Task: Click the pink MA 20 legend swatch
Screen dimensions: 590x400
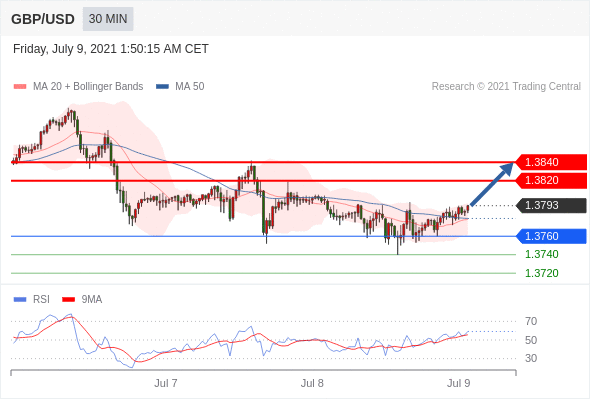Action: [20, 87]
